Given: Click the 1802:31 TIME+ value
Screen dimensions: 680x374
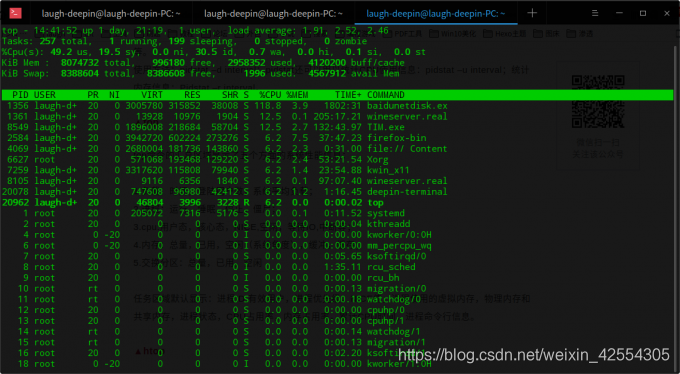Looking at the screenshot, I should click(343, 105).
